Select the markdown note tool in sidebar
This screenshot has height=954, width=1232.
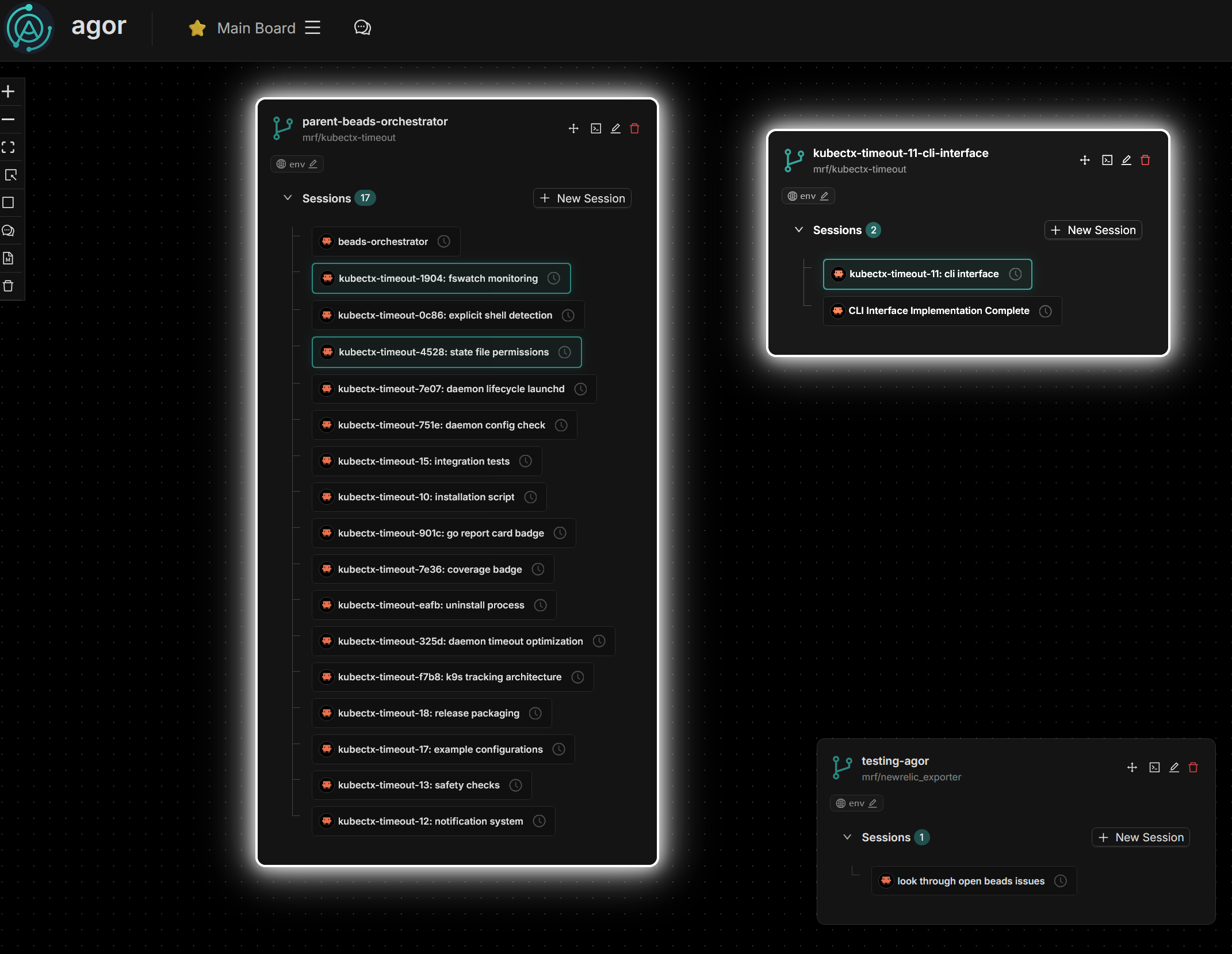click(x=9, y=258)
